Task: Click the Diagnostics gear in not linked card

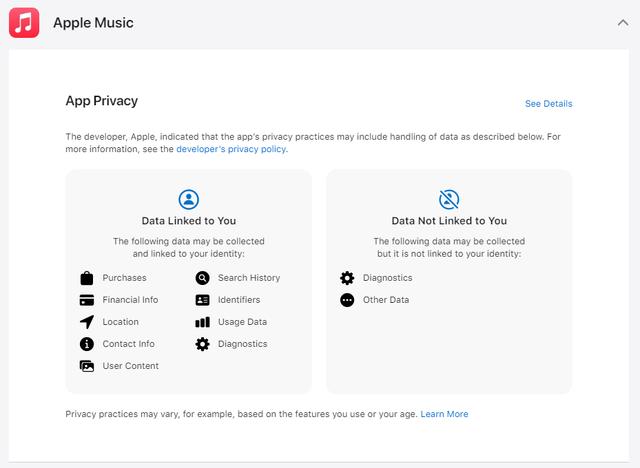Action: coord(347,278)
